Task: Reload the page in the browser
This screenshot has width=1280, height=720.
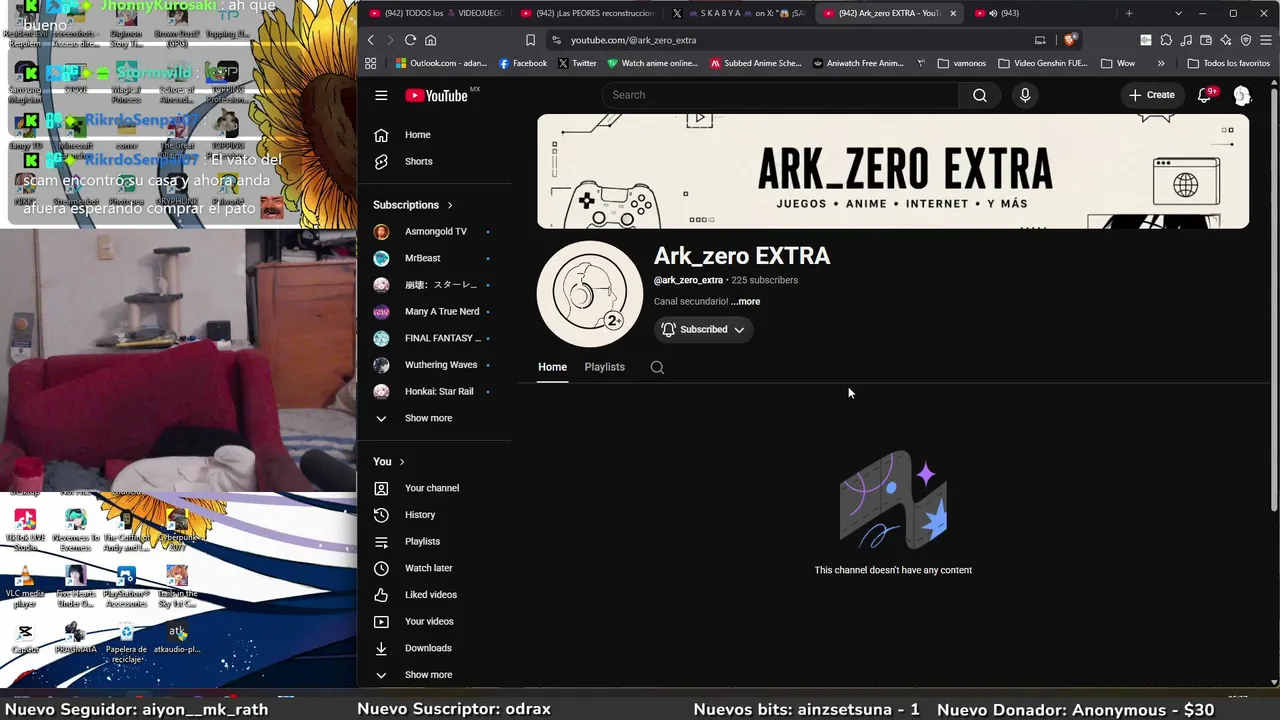Action: pyautogui.click(x=410, y=40)
